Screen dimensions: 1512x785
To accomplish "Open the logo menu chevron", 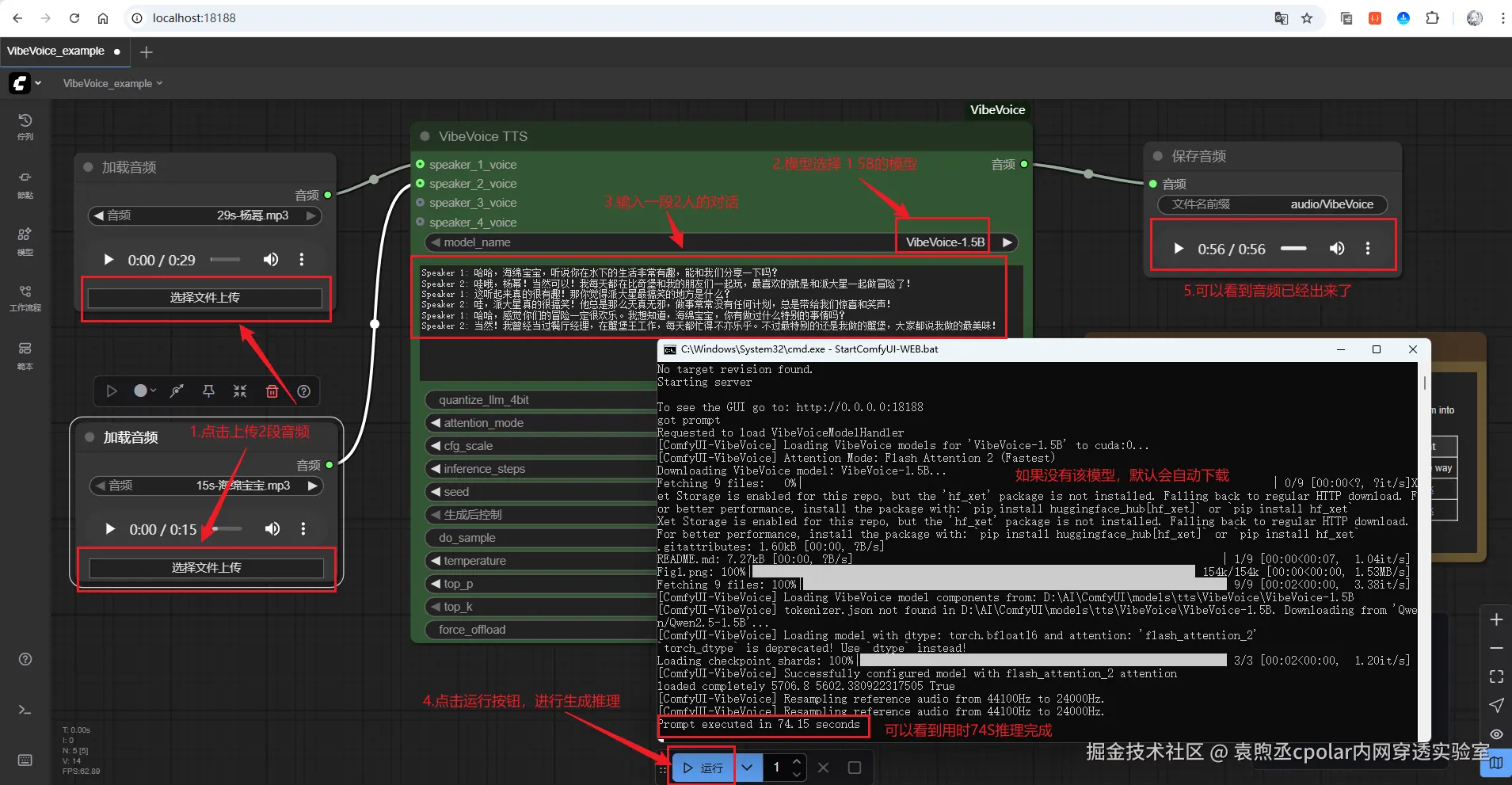I will point(37,83).
